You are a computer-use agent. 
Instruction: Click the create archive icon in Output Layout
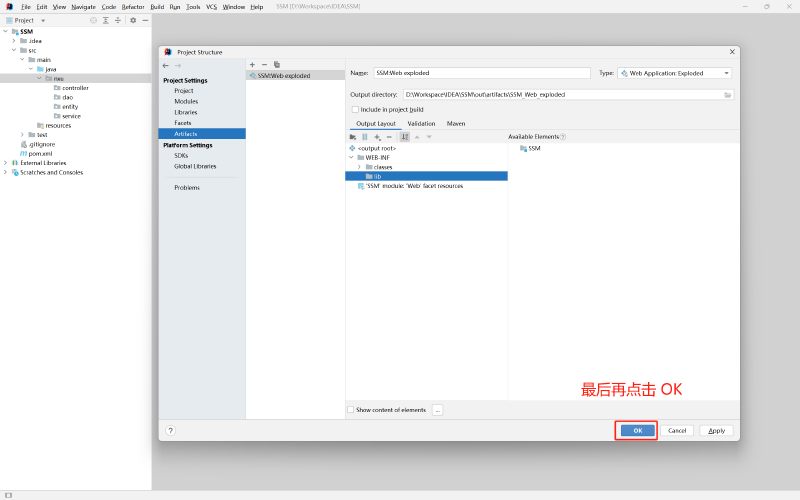(x=365, y=137)
